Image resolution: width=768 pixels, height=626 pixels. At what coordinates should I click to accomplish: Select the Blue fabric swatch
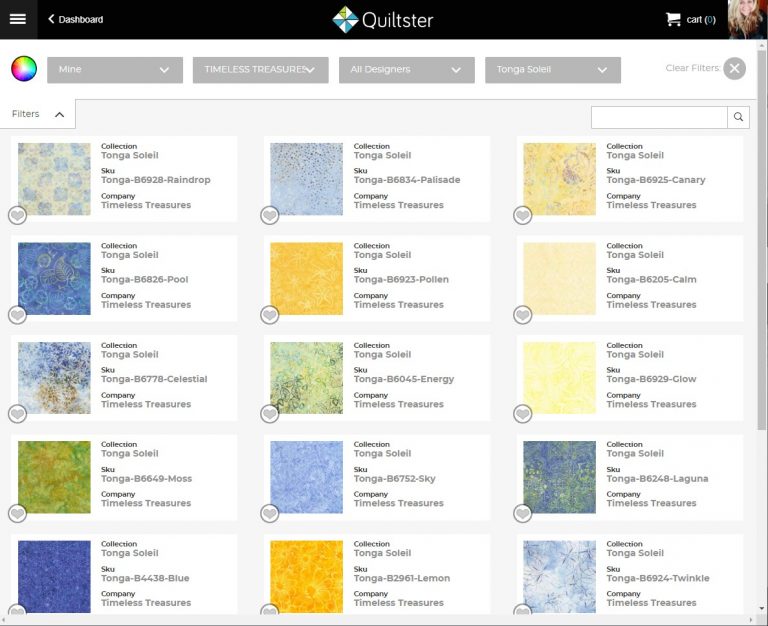54,577
